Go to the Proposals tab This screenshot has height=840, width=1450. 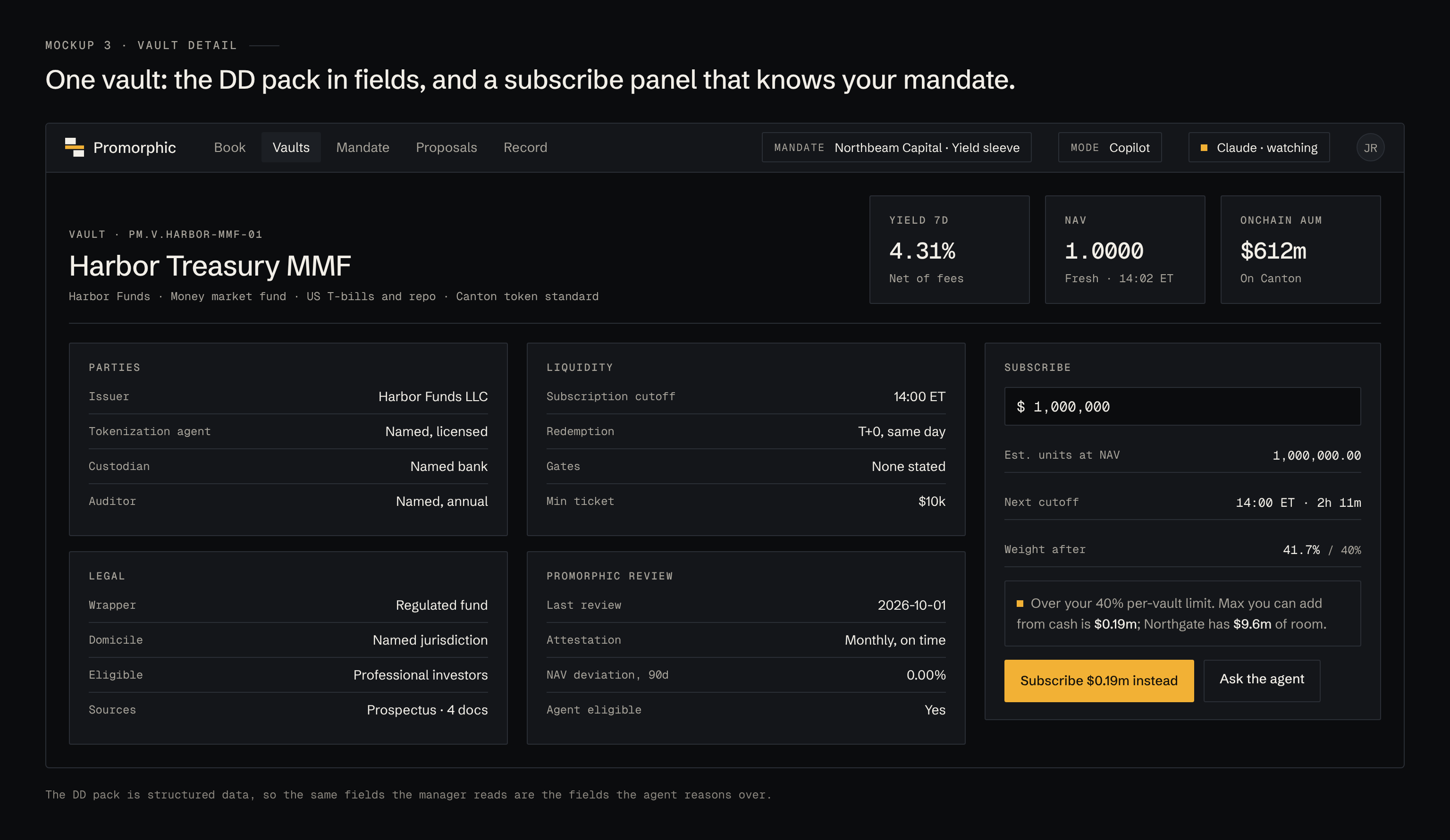click(x=446, y=147)
